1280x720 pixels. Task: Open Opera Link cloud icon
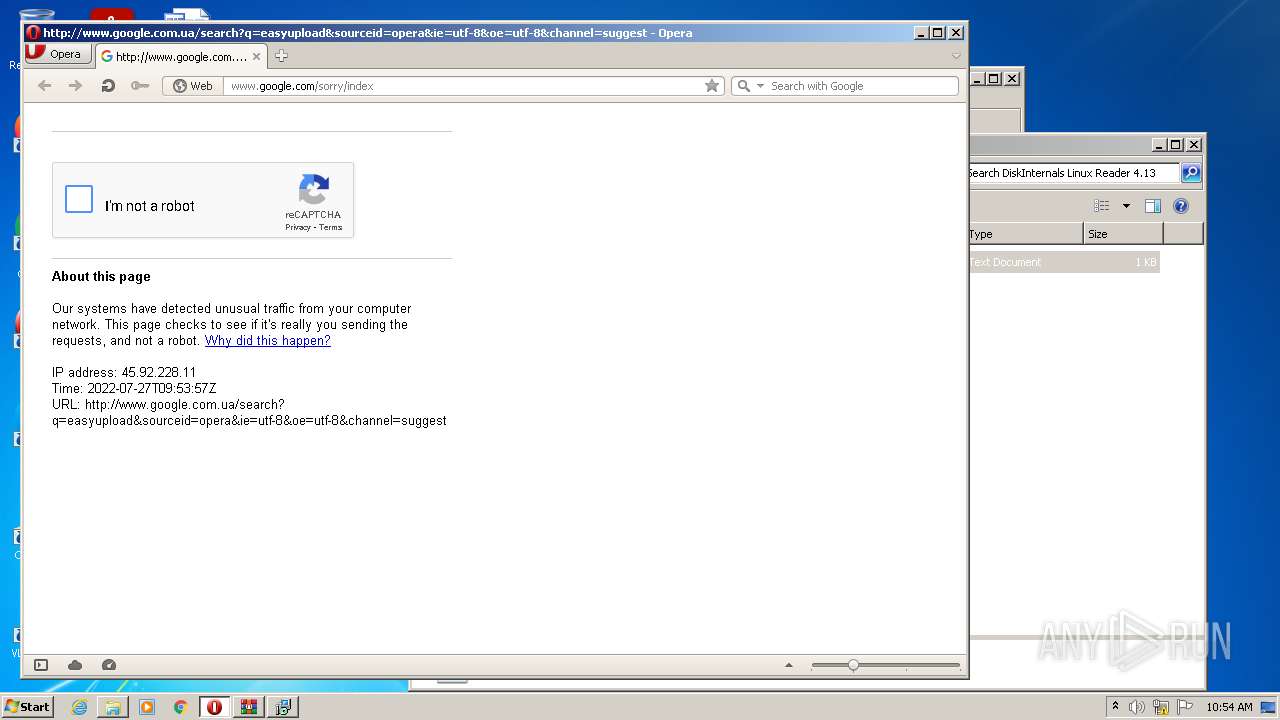[x=75, y=665]
